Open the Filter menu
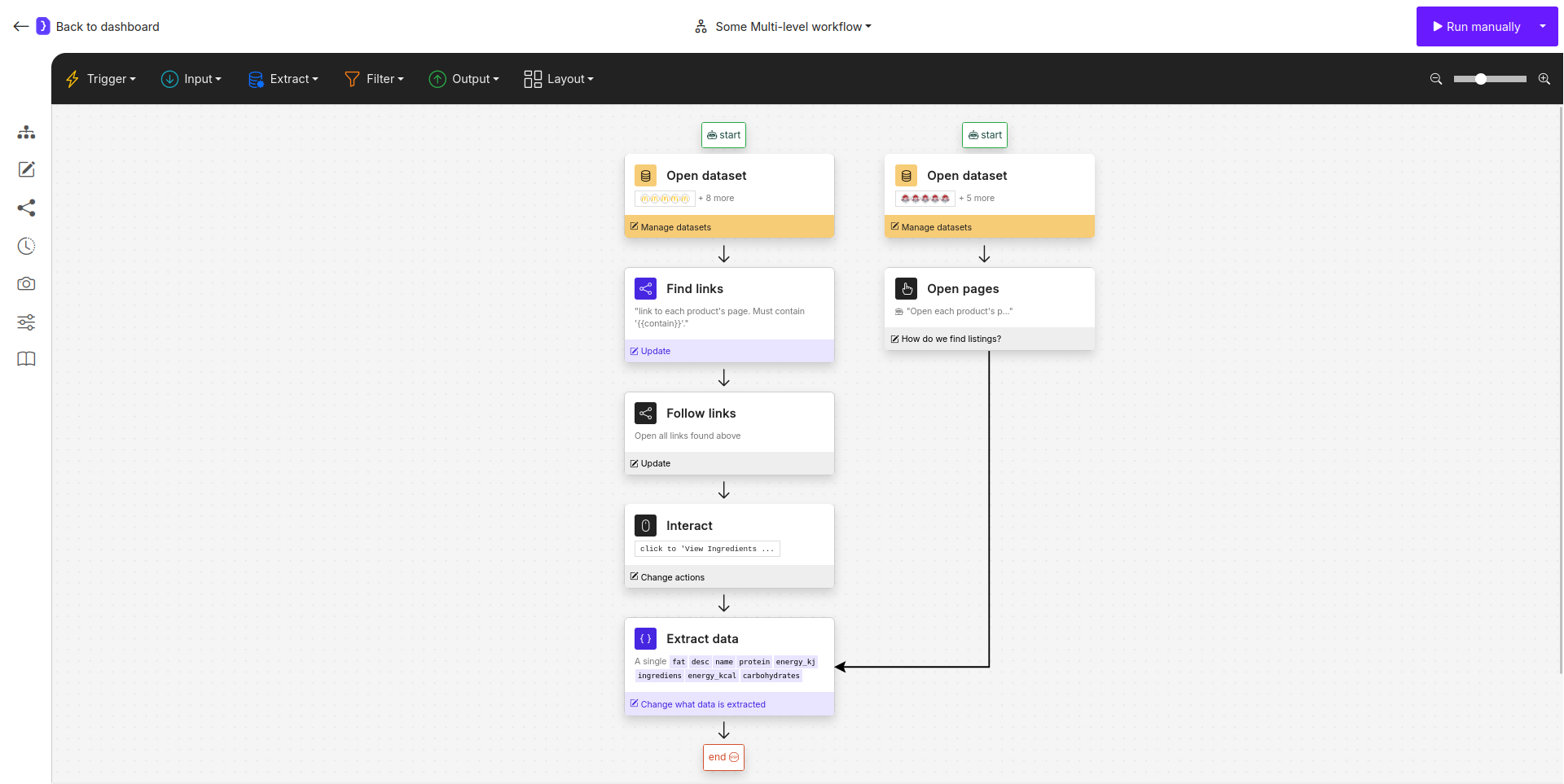The width and height of the screenshot is (1564, 784). point(375,79)
